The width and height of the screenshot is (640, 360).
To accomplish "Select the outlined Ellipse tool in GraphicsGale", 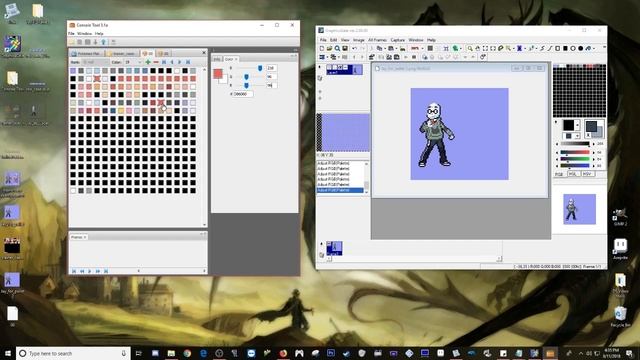I will click(573, 49).
